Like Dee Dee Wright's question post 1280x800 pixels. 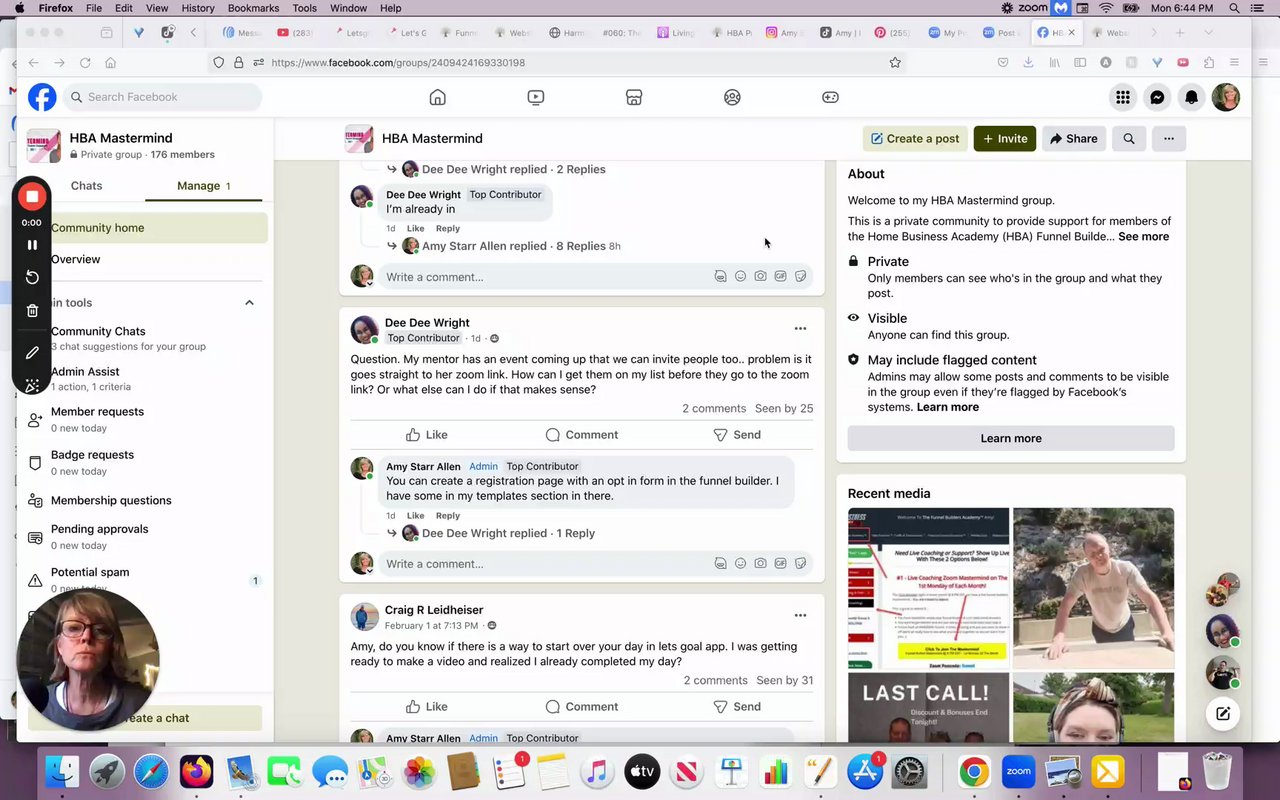coord(427,435)
